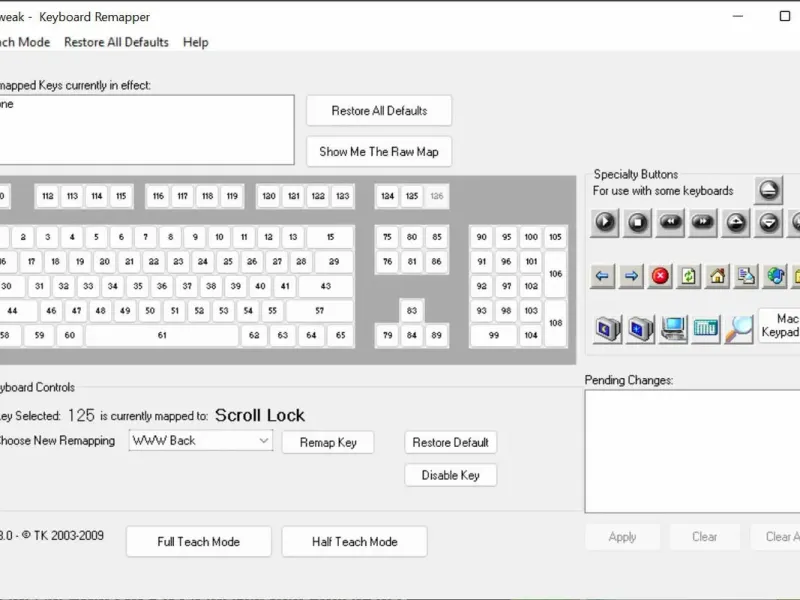This screenshot has height=600, width=800.
Task: Select key 125 on keyboard map
Action: (412, 196)
